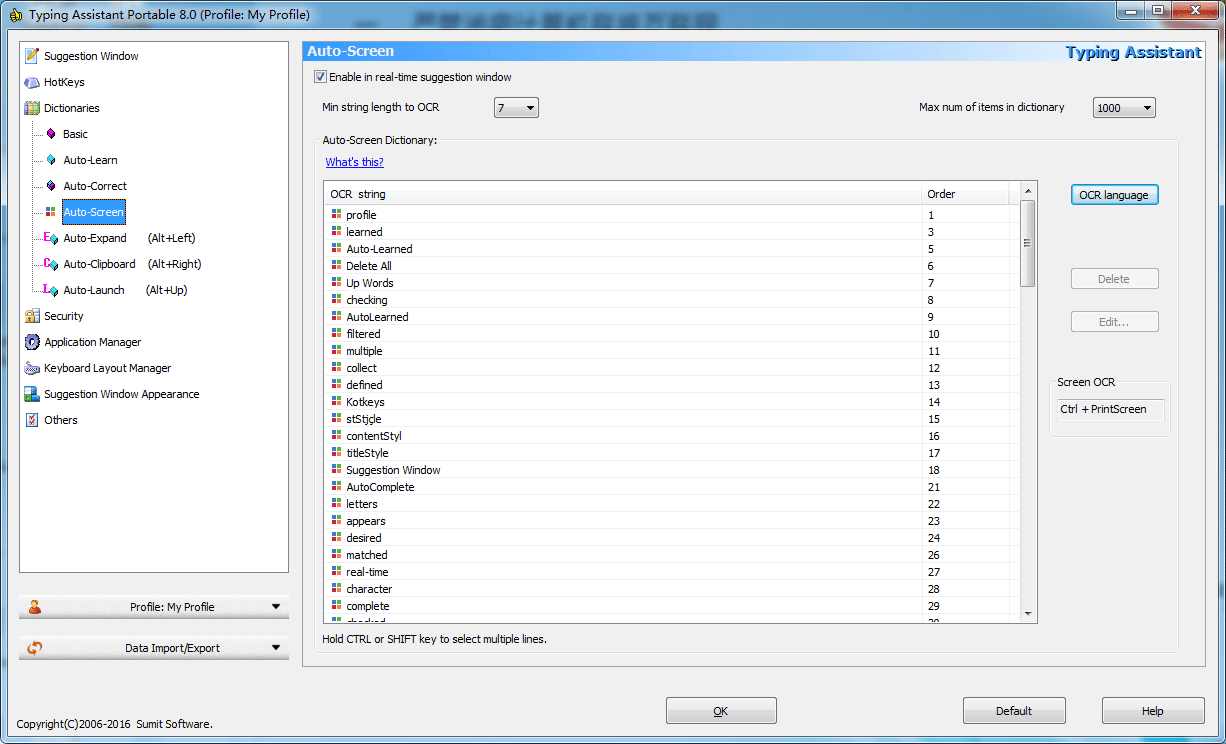
Task: Expand the Profile: My Profile dropdown
Action: [154, 607]
